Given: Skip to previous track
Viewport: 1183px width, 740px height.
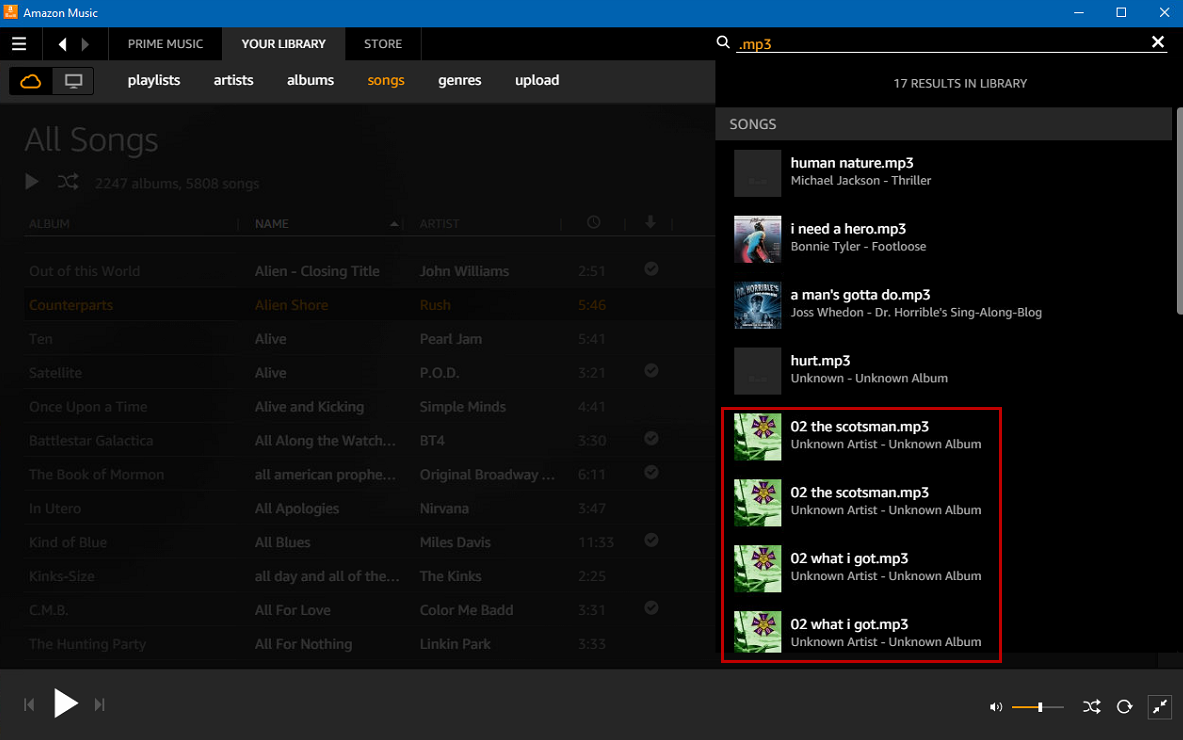Looking at the screenshot, I should [29, 705].
